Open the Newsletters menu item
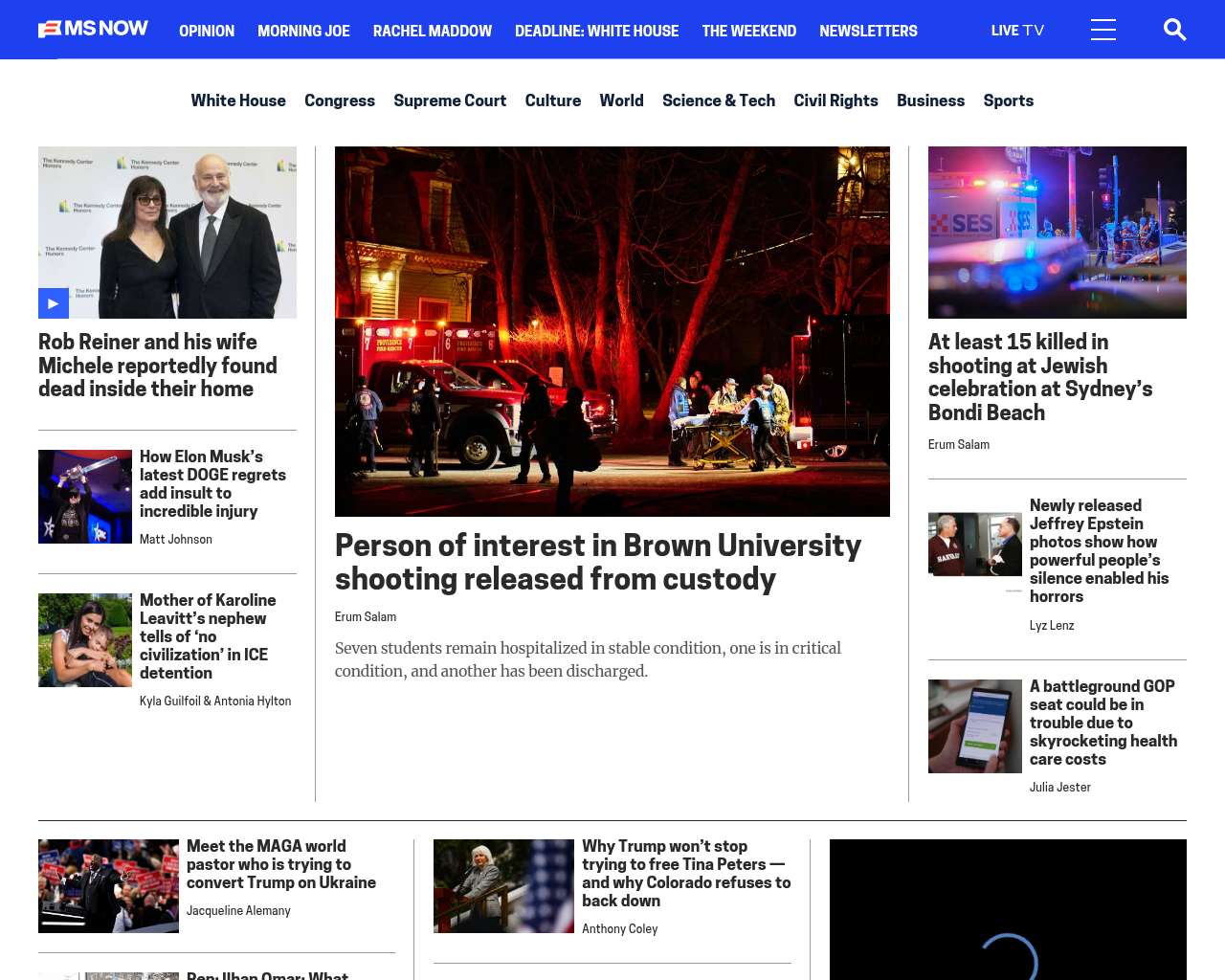This screenshot has height=980, width=1225. pyautogui.click(x=867, y=31)
